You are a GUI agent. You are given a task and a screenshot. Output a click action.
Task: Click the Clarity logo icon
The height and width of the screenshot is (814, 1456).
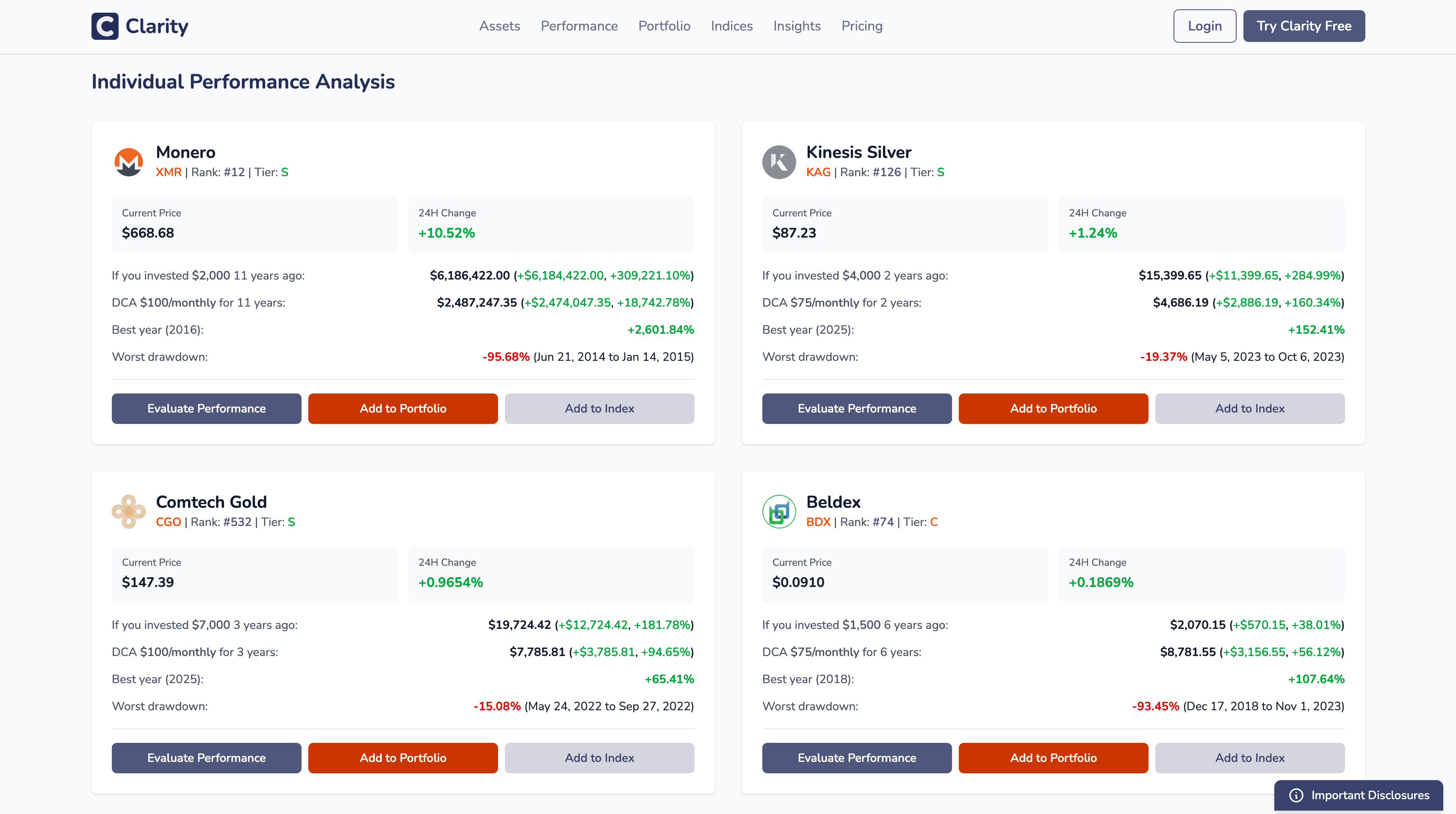[x=105, y=26]
